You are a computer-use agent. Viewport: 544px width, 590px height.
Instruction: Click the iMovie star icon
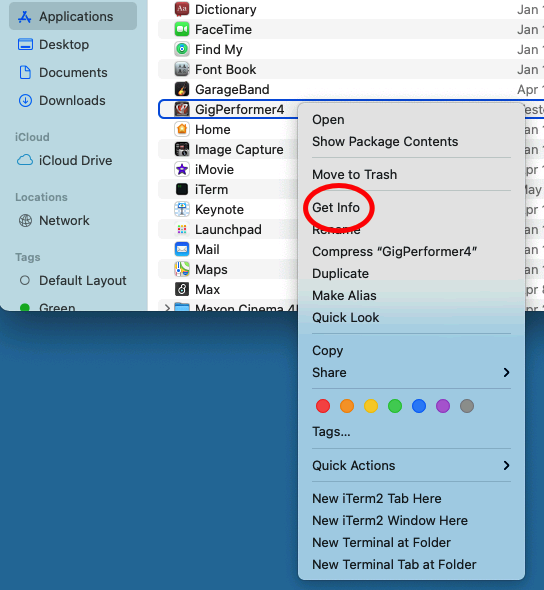click(182, 169)
